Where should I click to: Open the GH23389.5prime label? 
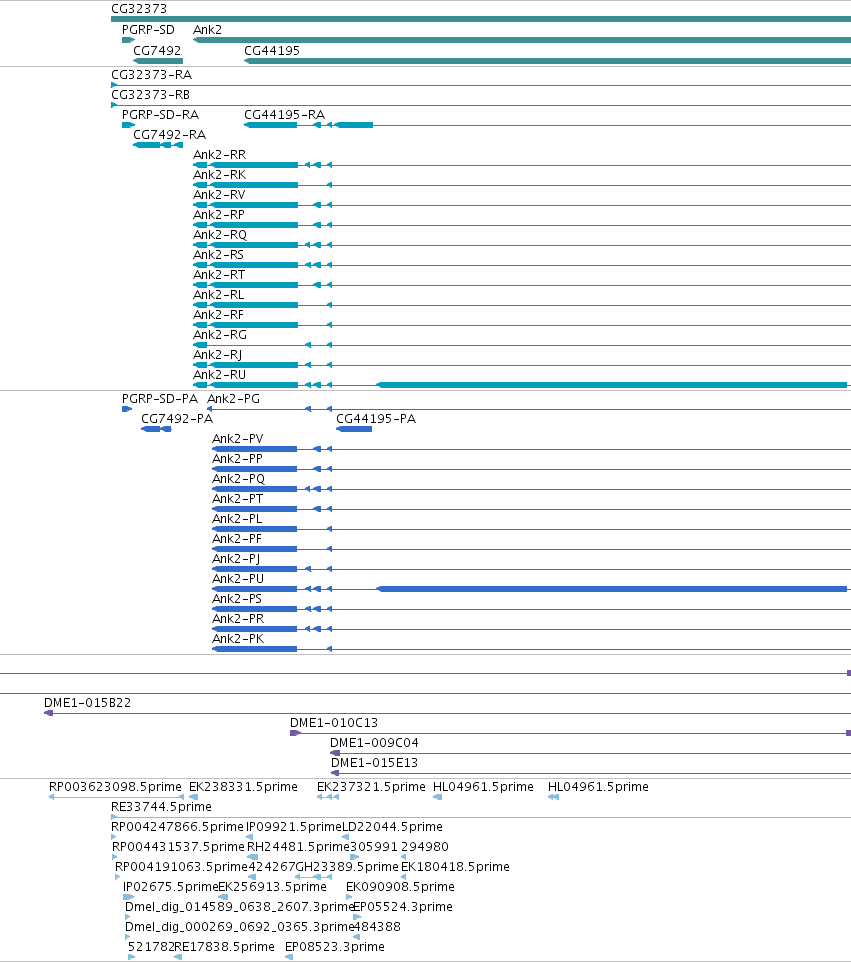pos(347,866)
